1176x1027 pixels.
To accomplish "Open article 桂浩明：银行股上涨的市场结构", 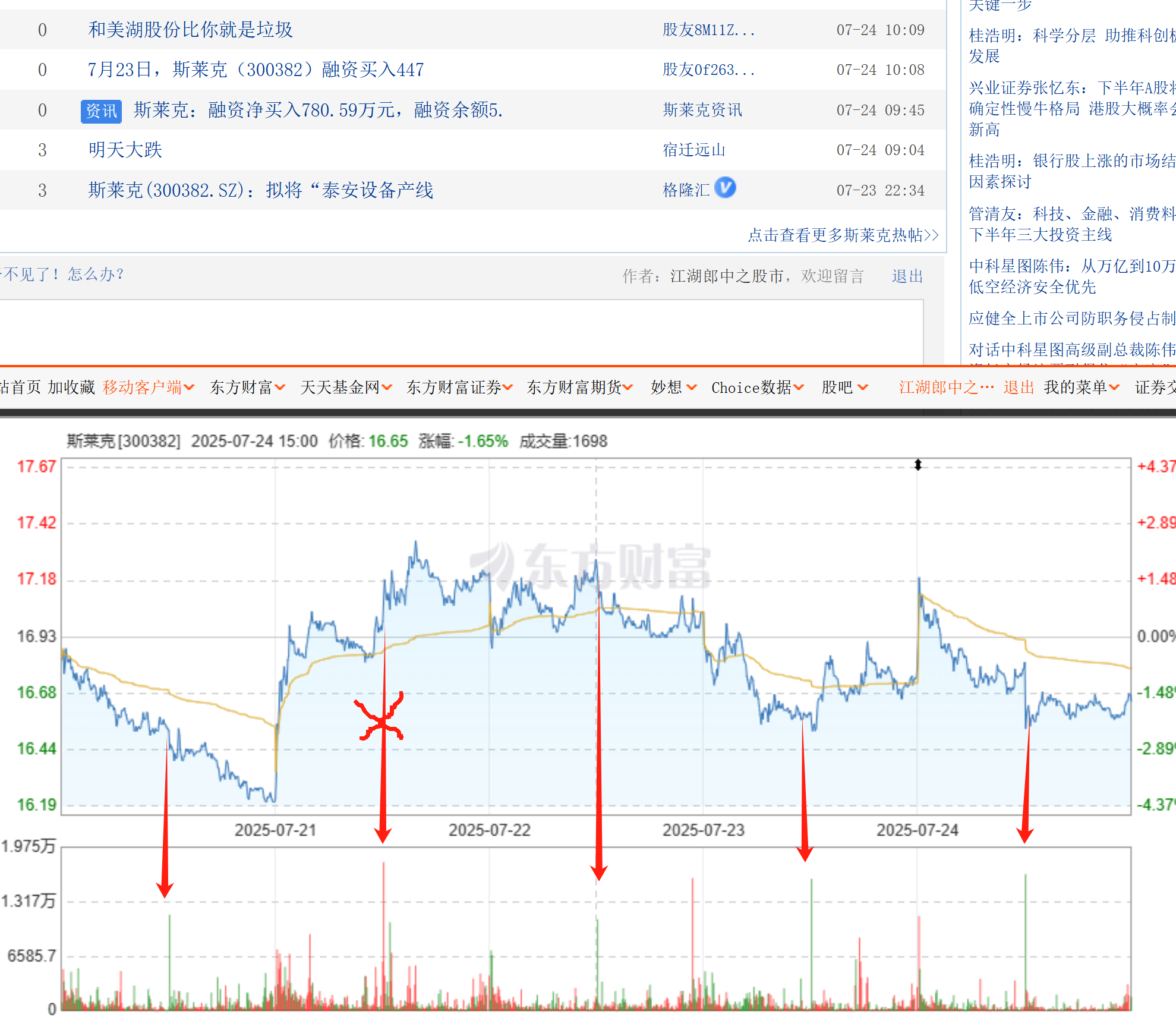I will click(x=1072, y=171).
